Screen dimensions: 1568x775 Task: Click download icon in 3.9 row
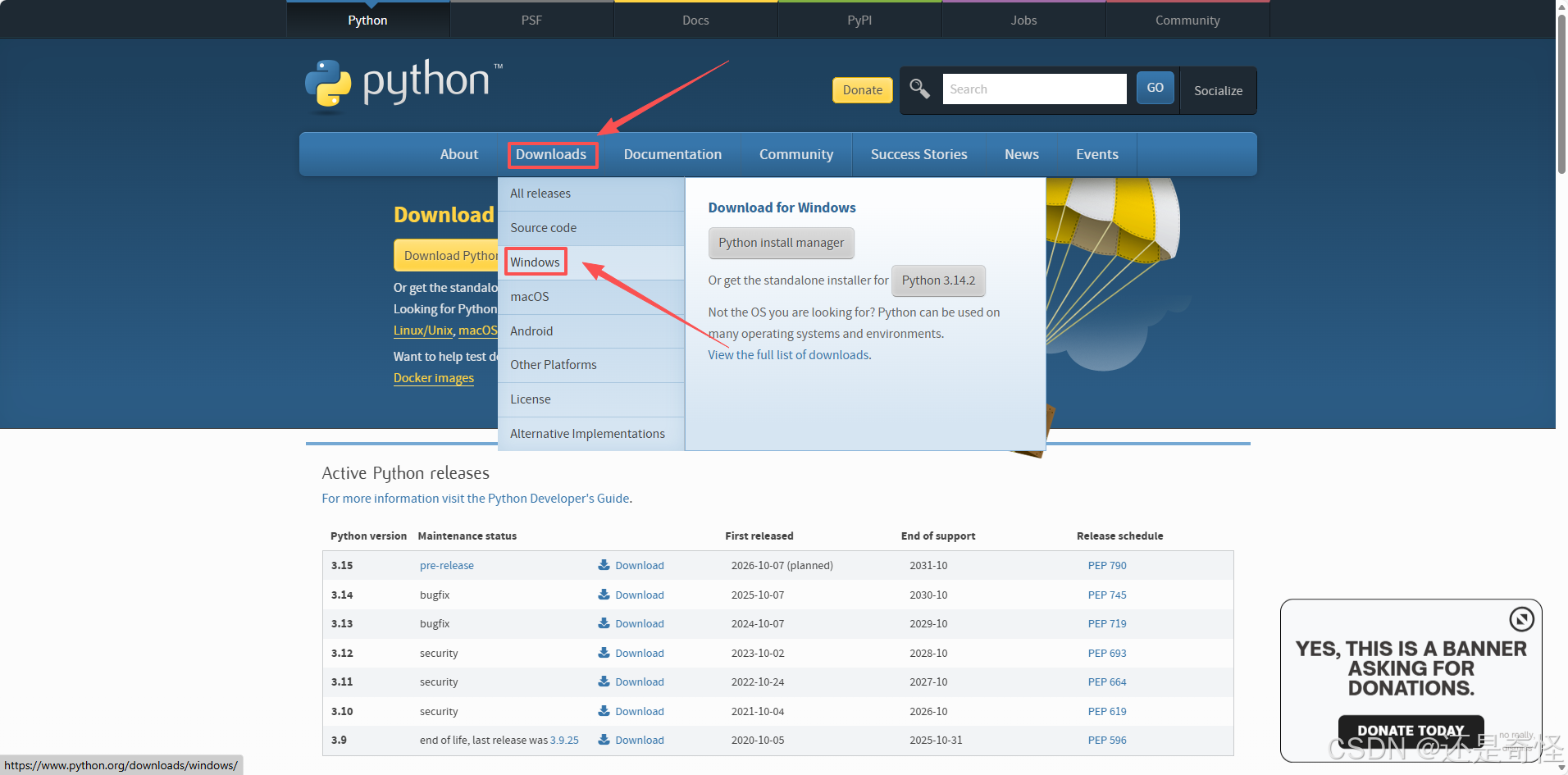coord(604,740)
